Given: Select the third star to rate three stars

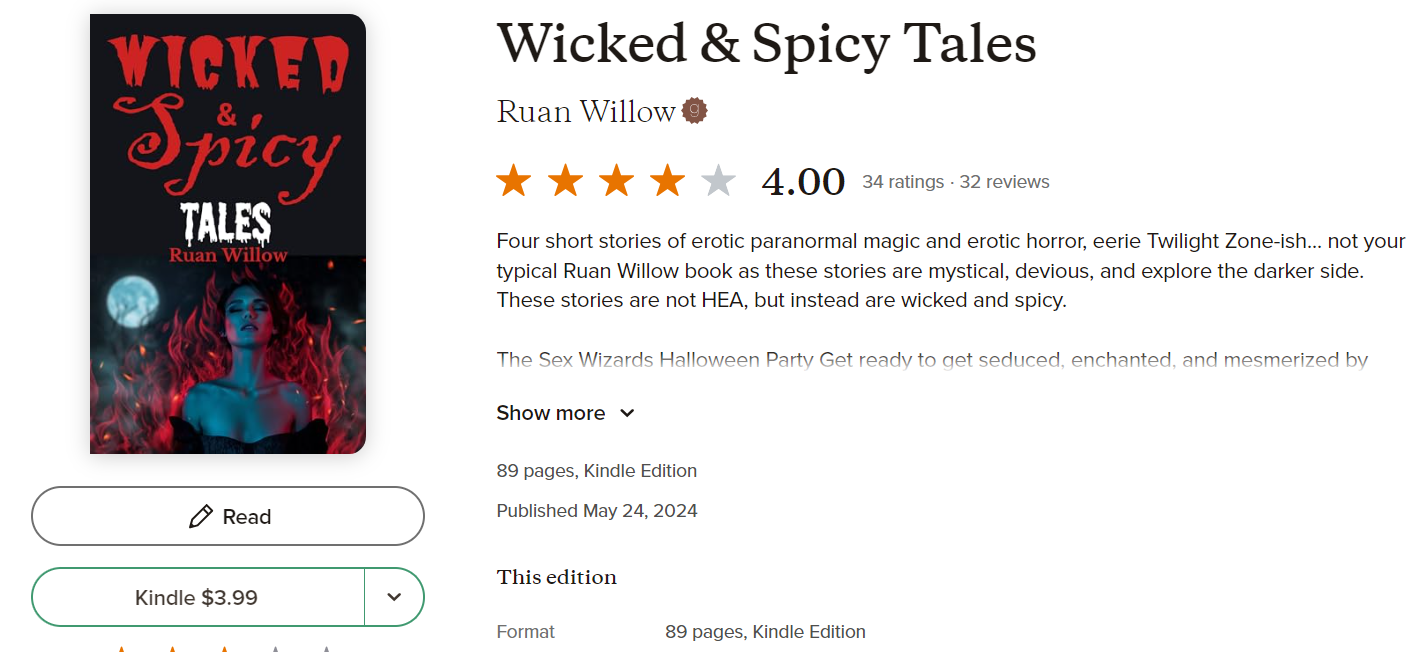Looking at the screenshot, I should (224, 648).
